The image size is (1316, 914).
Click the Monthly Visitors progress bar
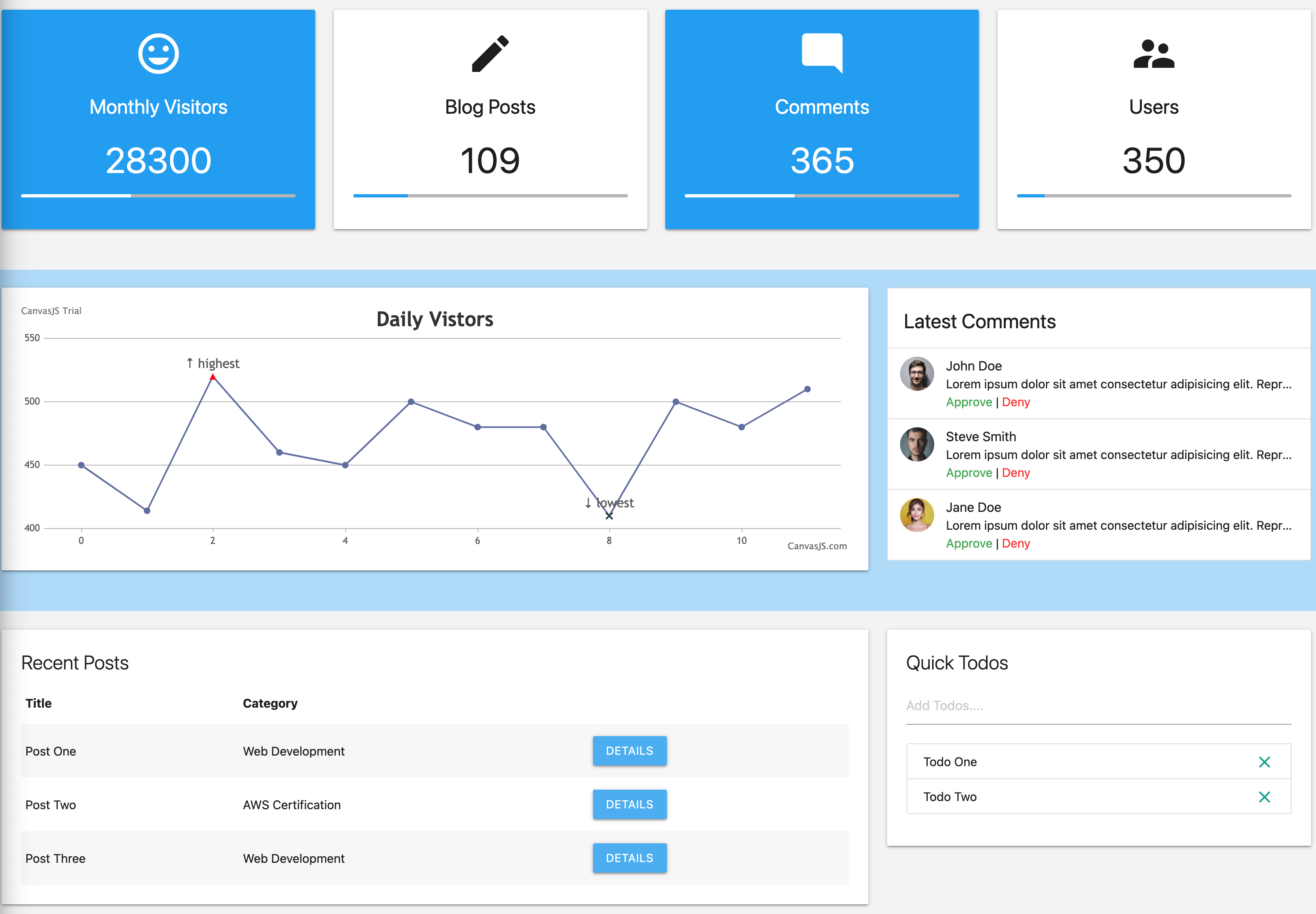point(158,196)
